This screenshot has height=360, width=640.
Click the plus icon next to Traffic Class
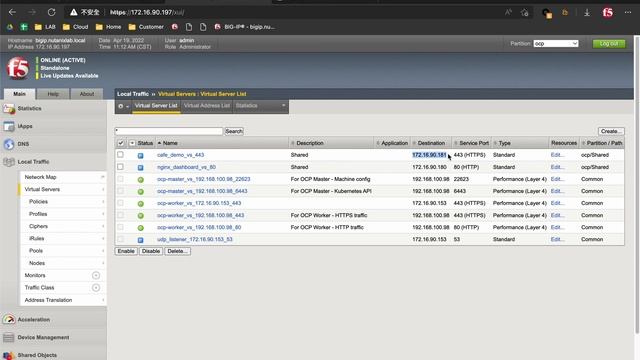click(96, 288)
